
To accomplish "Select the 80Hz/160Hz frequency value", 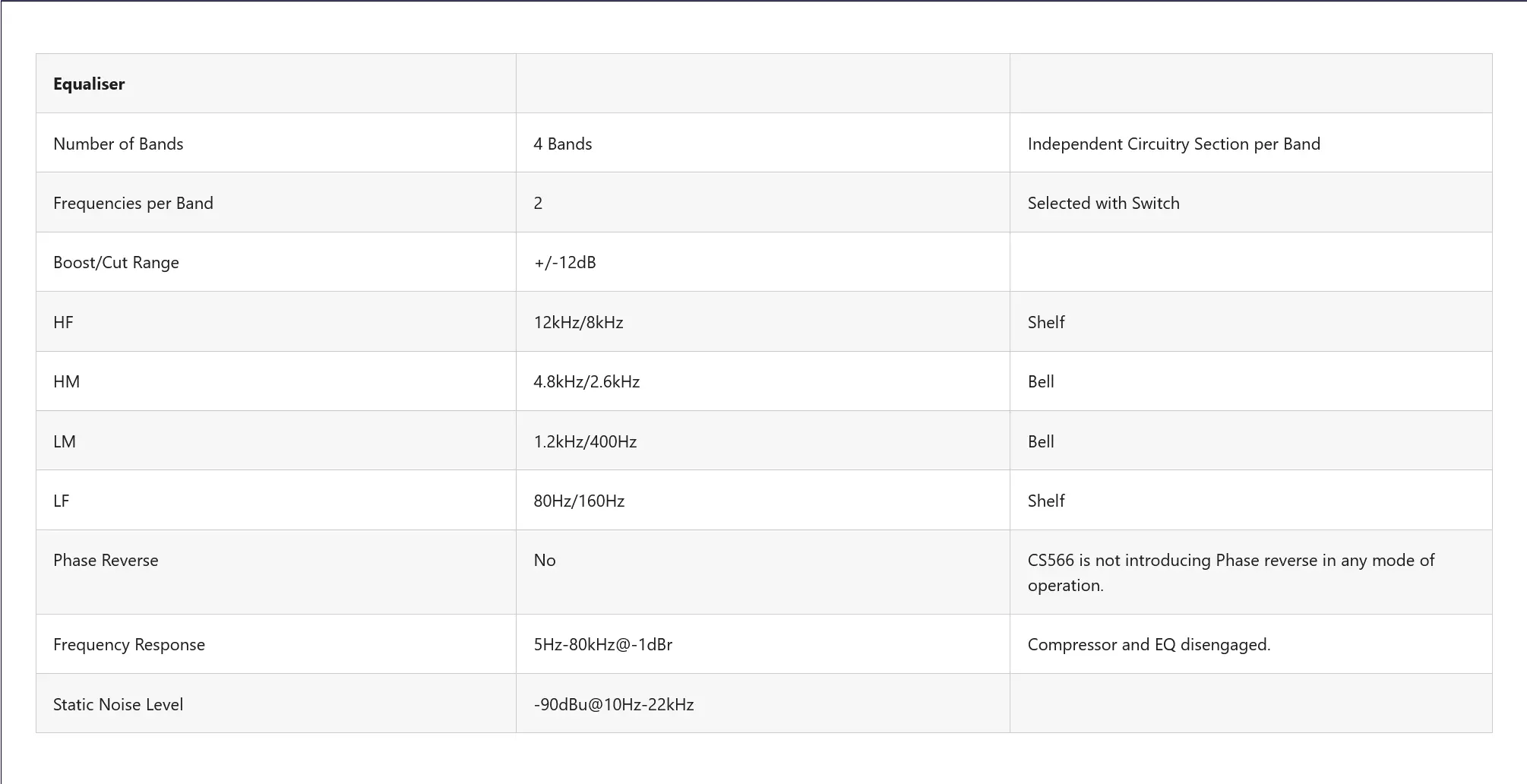I will tap(579, 501).
